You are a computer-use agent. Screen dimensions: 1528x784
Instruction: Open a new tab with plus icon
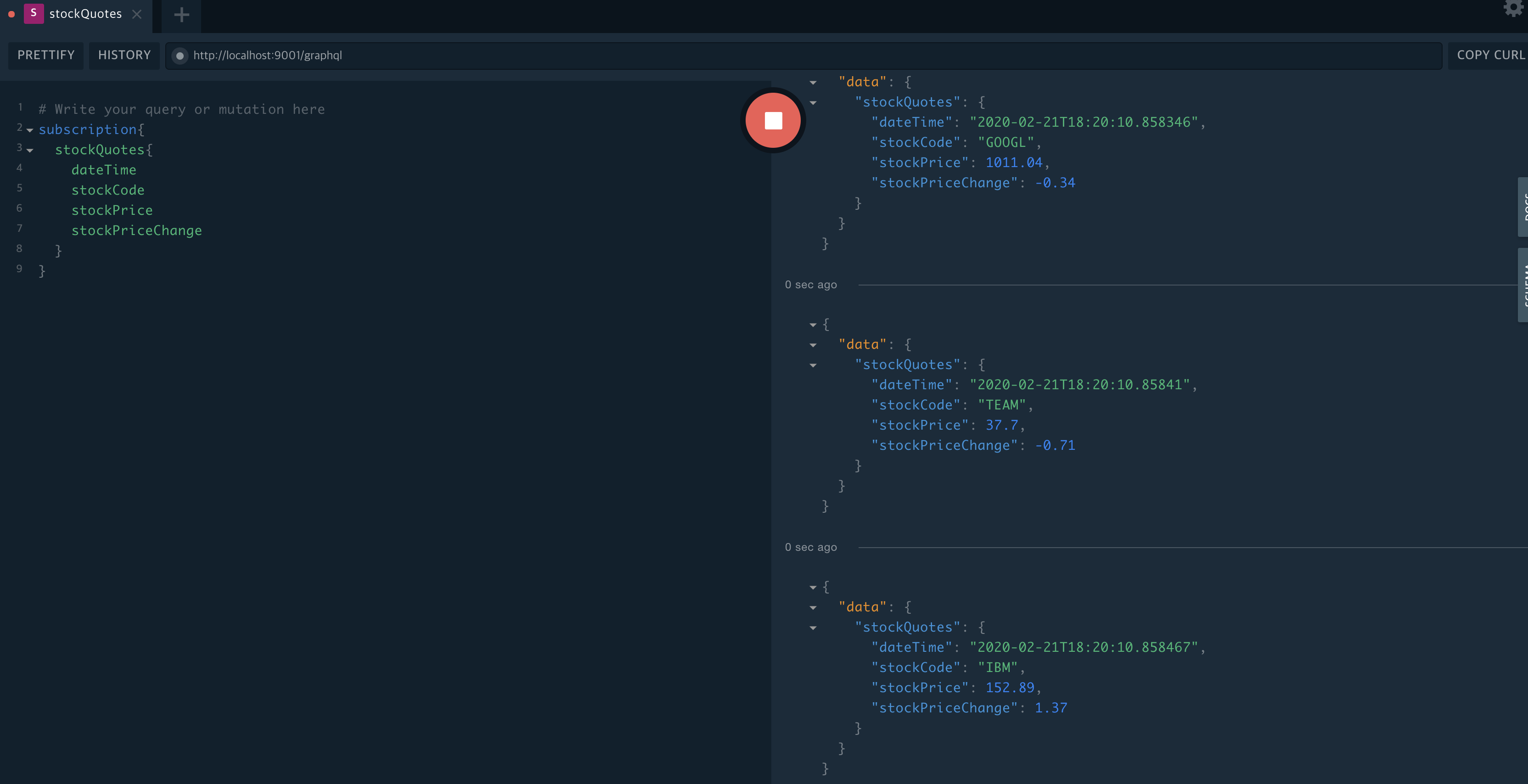coord(181,15)
